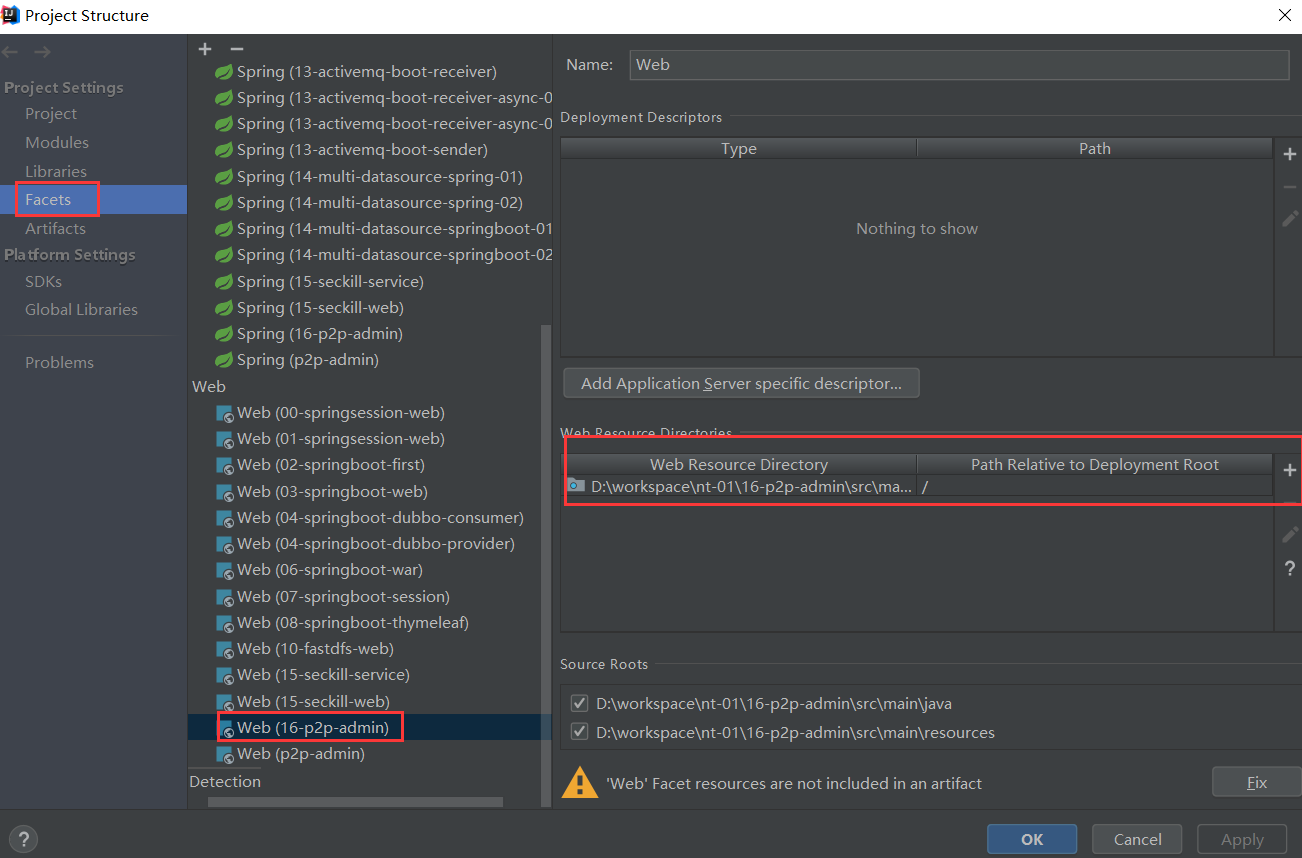
Task: Click the web facet icon for 00-springsession-web
Action: [225, 413]
